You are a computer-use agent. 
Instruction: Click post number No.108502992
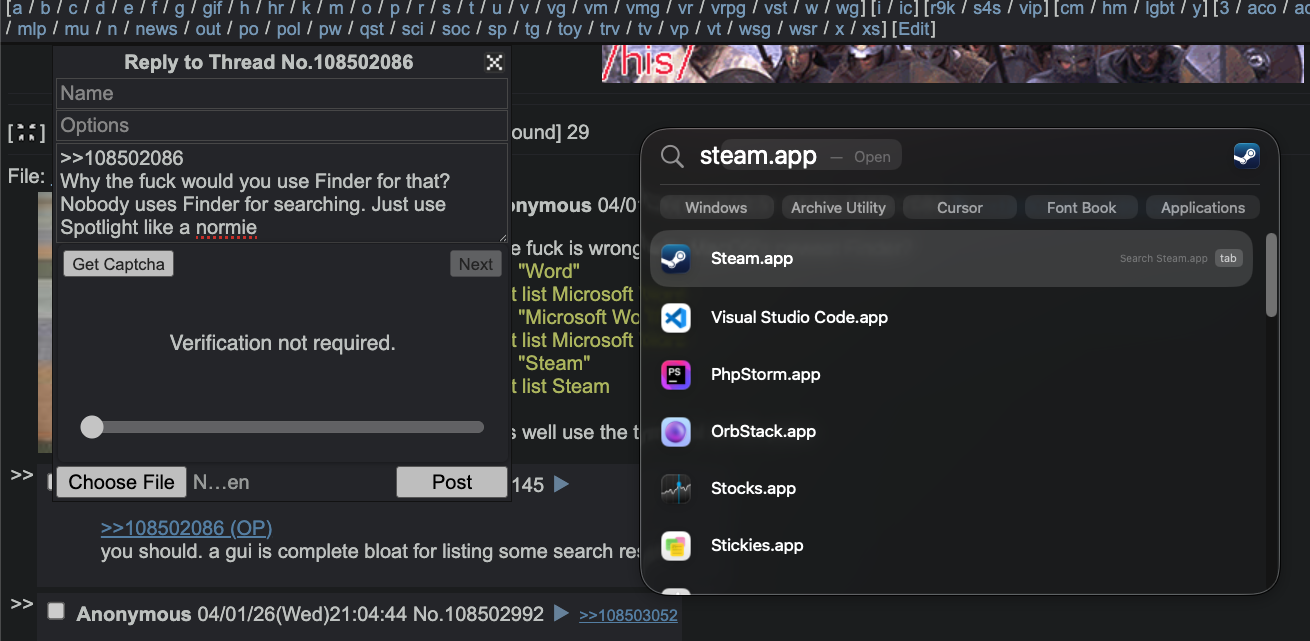point(478,613)
